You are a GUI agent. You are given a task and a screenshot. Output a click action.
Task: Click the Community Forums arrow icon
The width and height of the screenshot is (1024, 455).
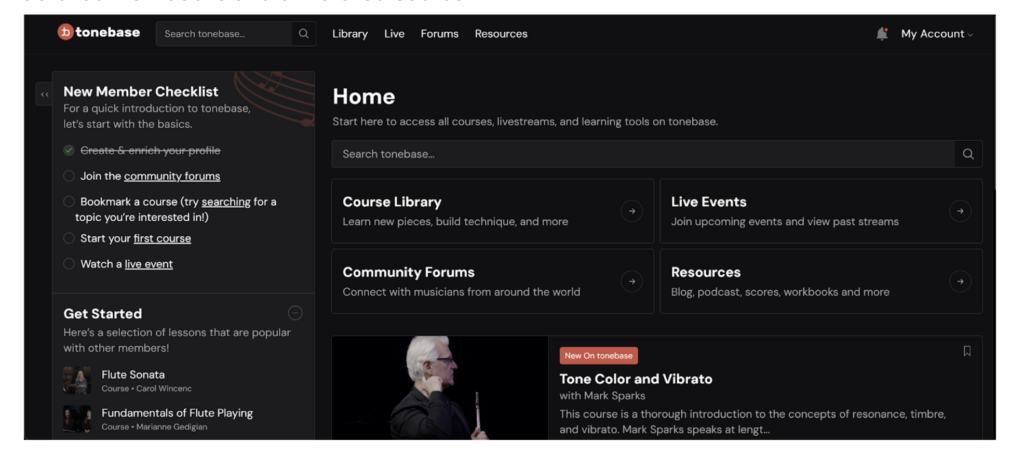pyautogui.click(x=631, y=282)
